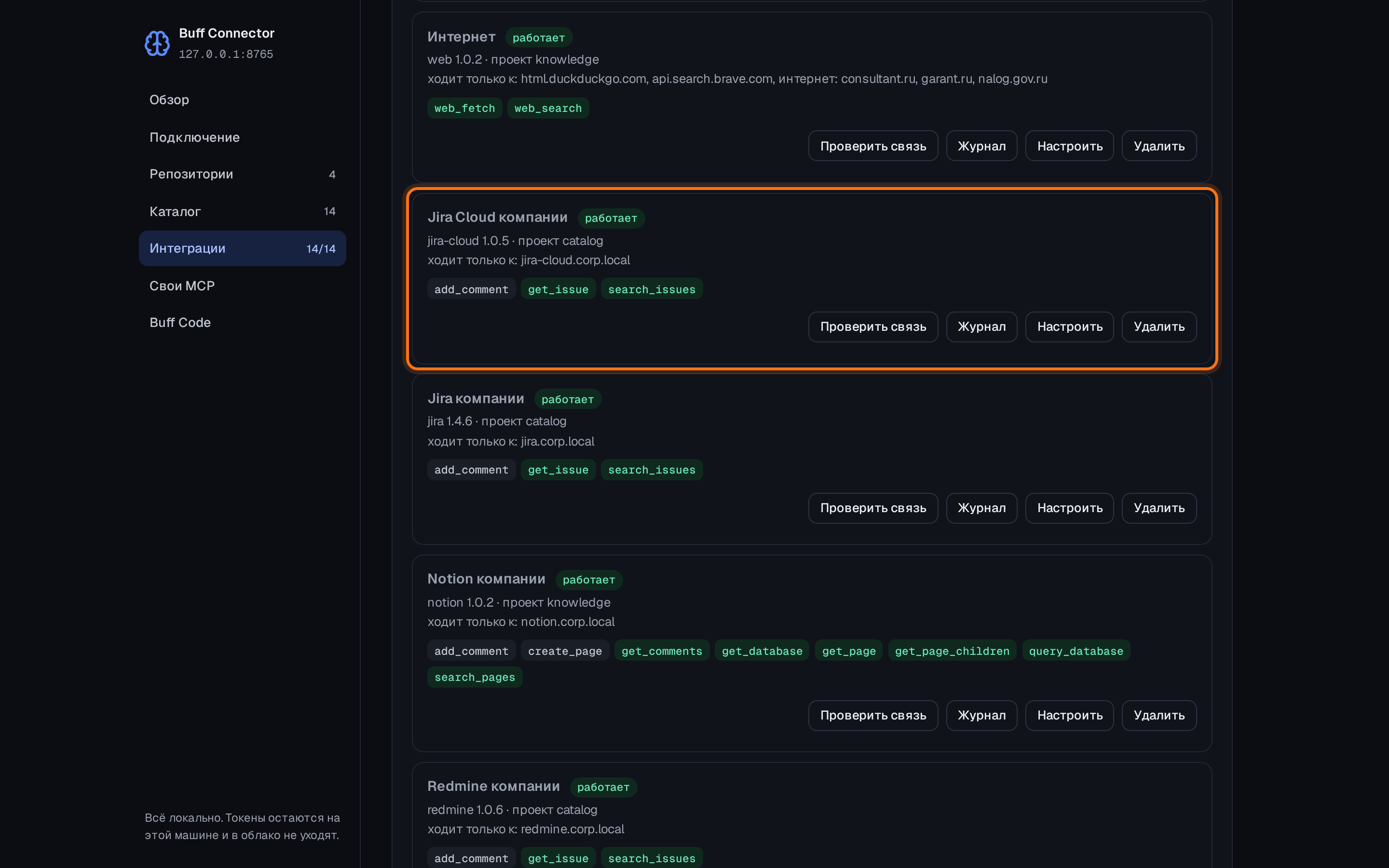Click the search_pages tag
The image size is (1389, 868).
coord(475,677)
